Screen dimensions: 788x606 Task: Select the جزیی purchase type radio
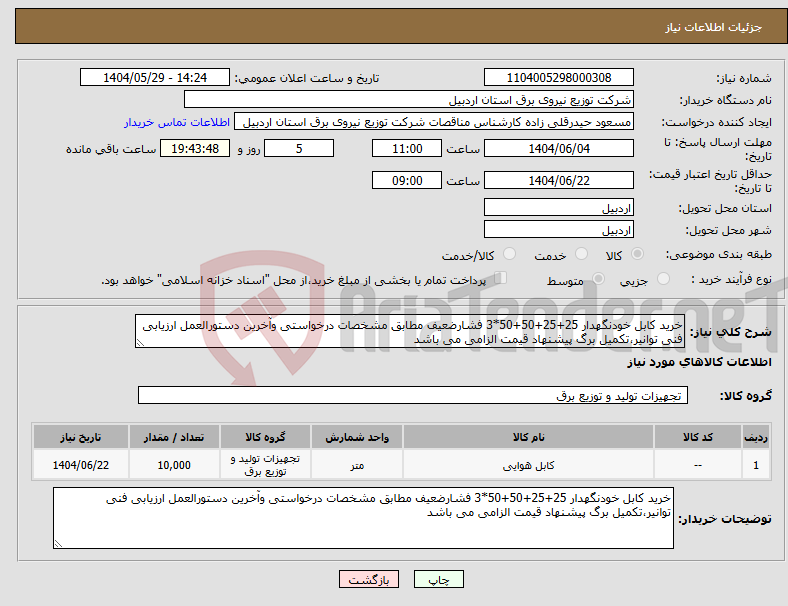coord(663,279)
